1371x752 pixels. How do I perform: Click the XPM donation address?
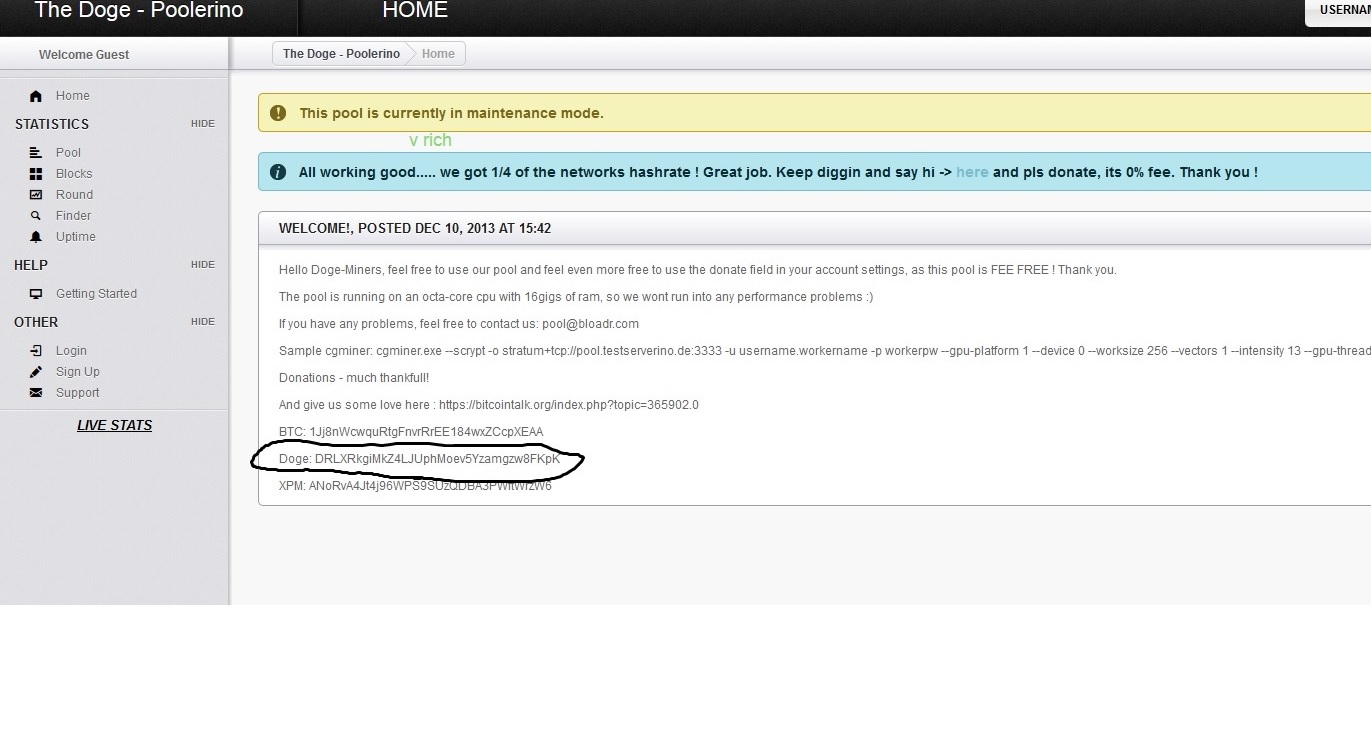tap(415, 486)
